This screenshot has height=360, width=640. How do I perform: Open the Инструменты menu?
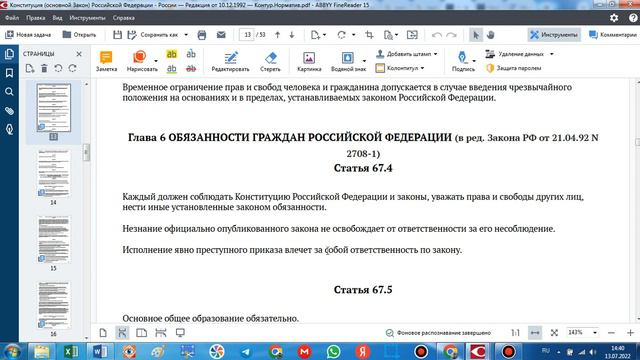(87, 18)
